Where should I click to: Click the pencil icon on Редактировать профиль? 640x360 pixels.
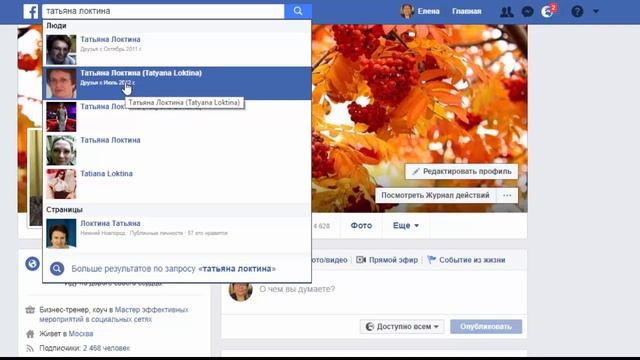click(416, 171)
